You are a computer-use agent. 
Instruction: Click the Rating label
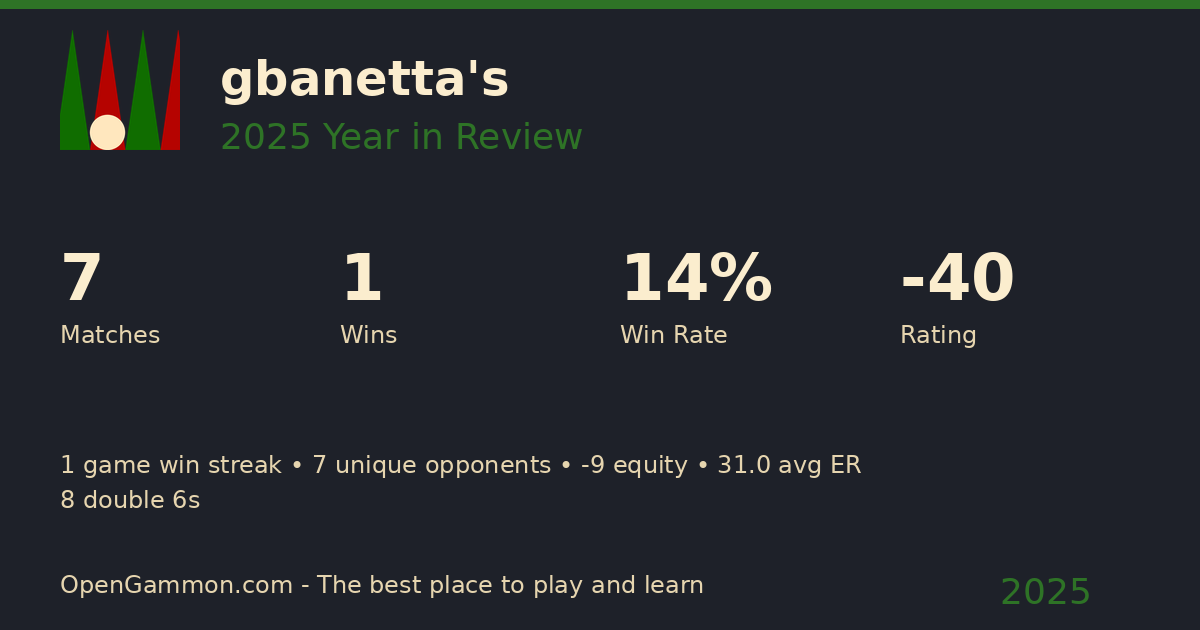coord(938,336)
